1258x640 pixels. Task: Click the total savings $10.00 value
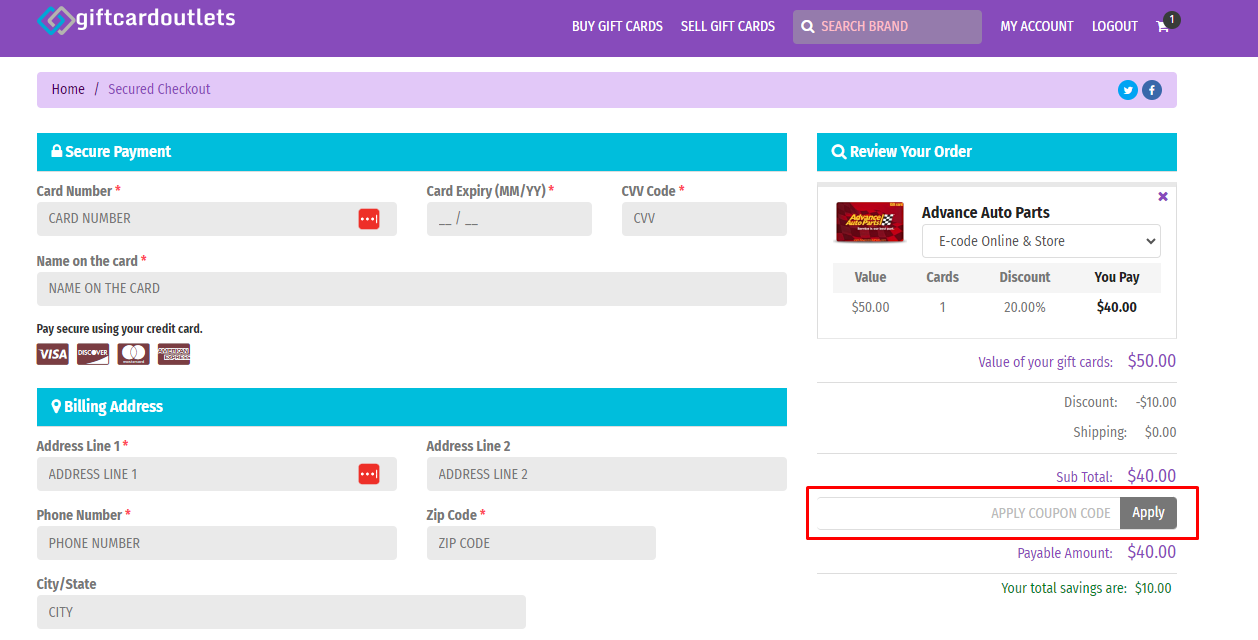pos(1153,588)
